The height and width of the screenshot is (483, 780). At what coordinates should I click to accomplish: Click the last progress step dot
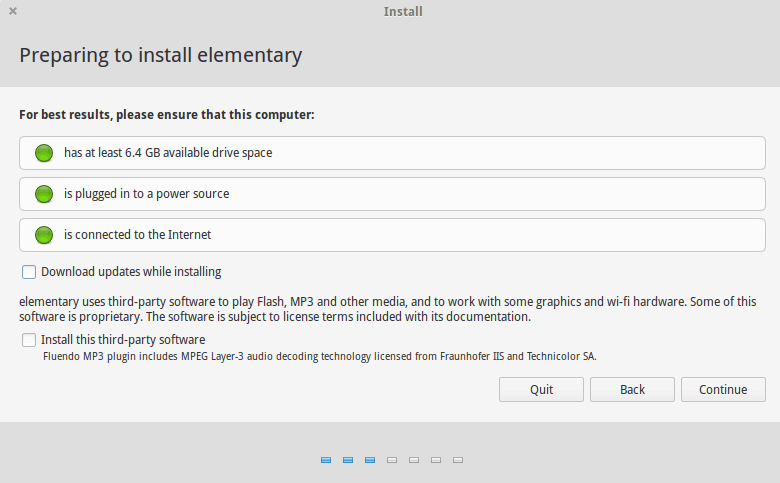click(x=458, y=460)
